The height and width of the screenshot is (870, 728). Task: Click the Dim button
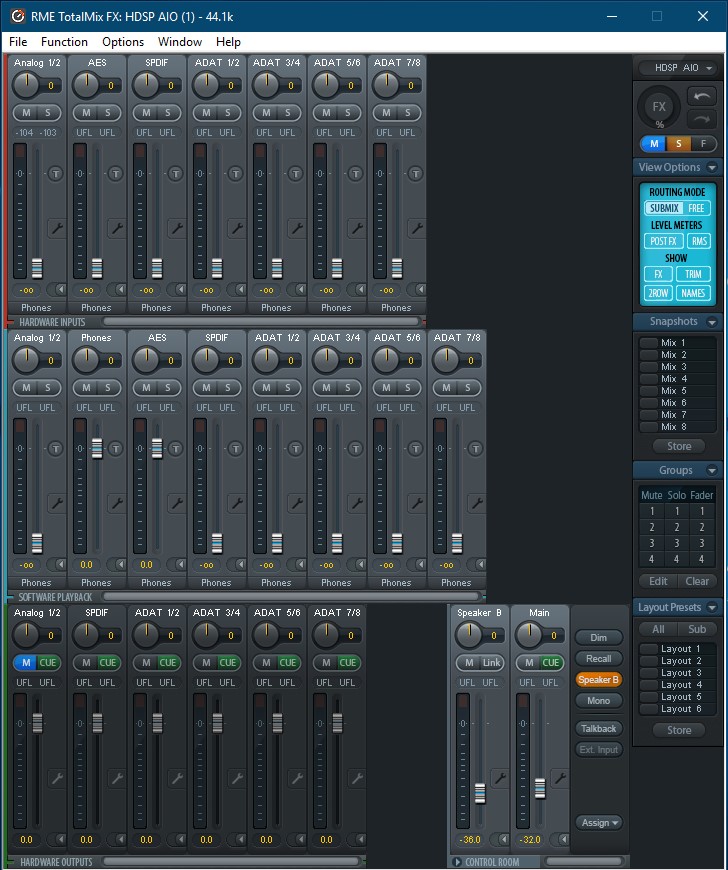tap(599, 638)
